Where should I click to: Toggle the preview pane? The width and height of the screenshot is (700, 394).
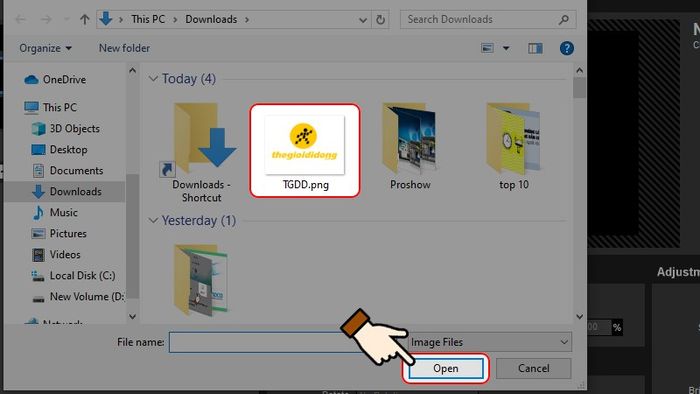coord(535,48)
